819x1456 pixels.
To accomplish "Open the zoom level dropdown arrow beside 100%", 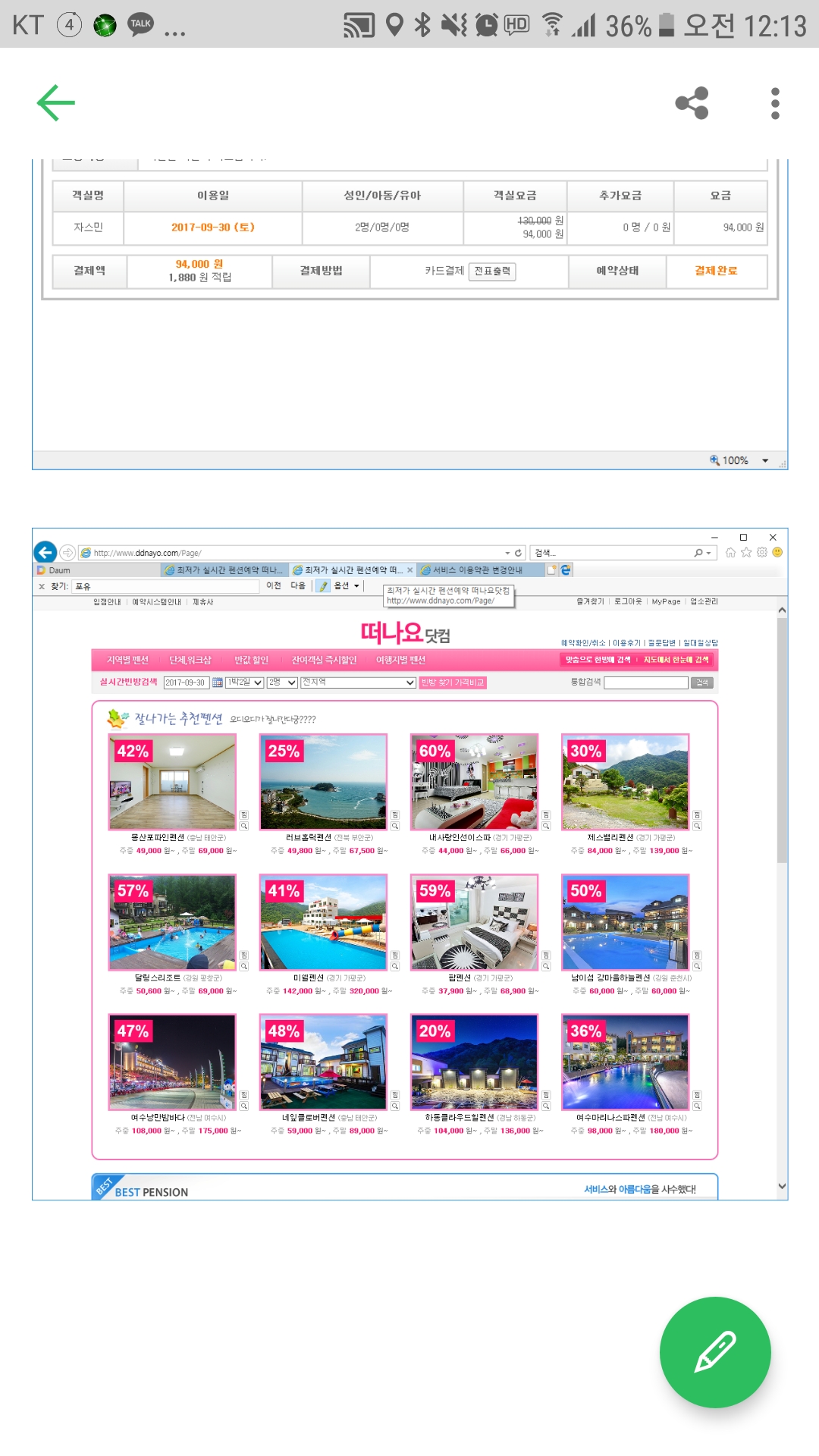I will (765, 460).
